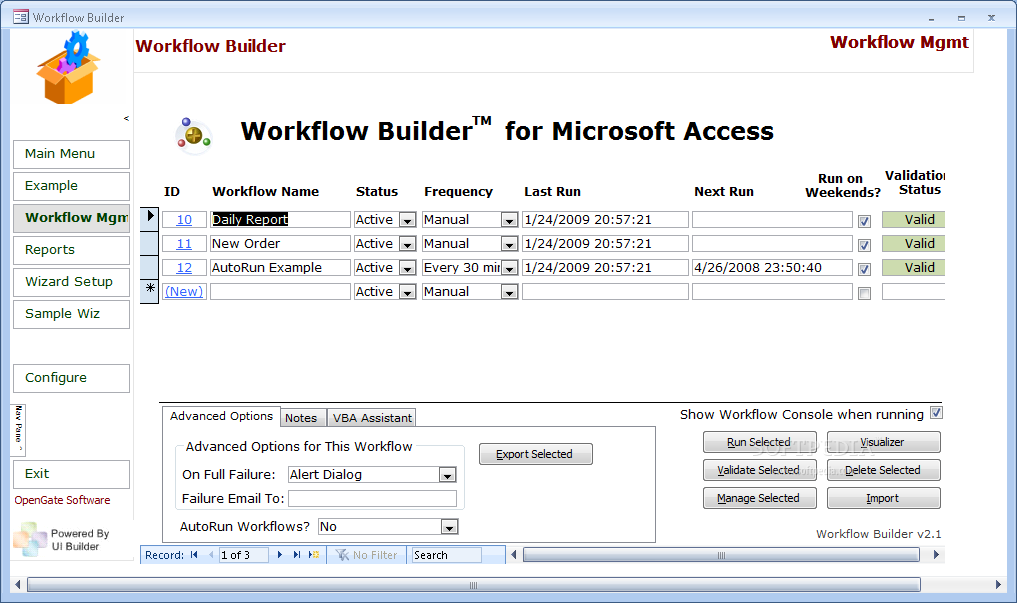The image size is (1017, 603).
Task: Open workflow ID 11 link
Action: coord(184,244)
